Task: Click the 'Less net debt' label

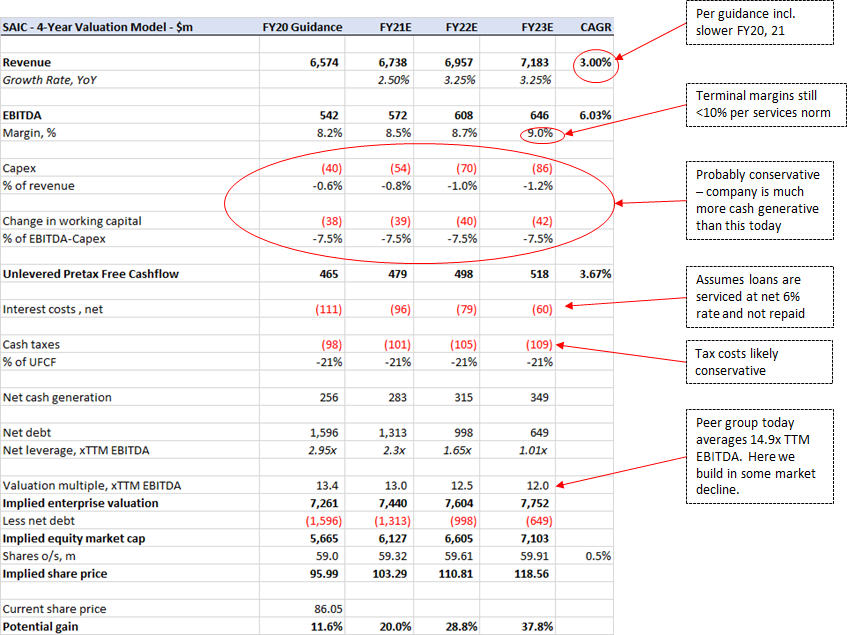Action: pos(38,521)
